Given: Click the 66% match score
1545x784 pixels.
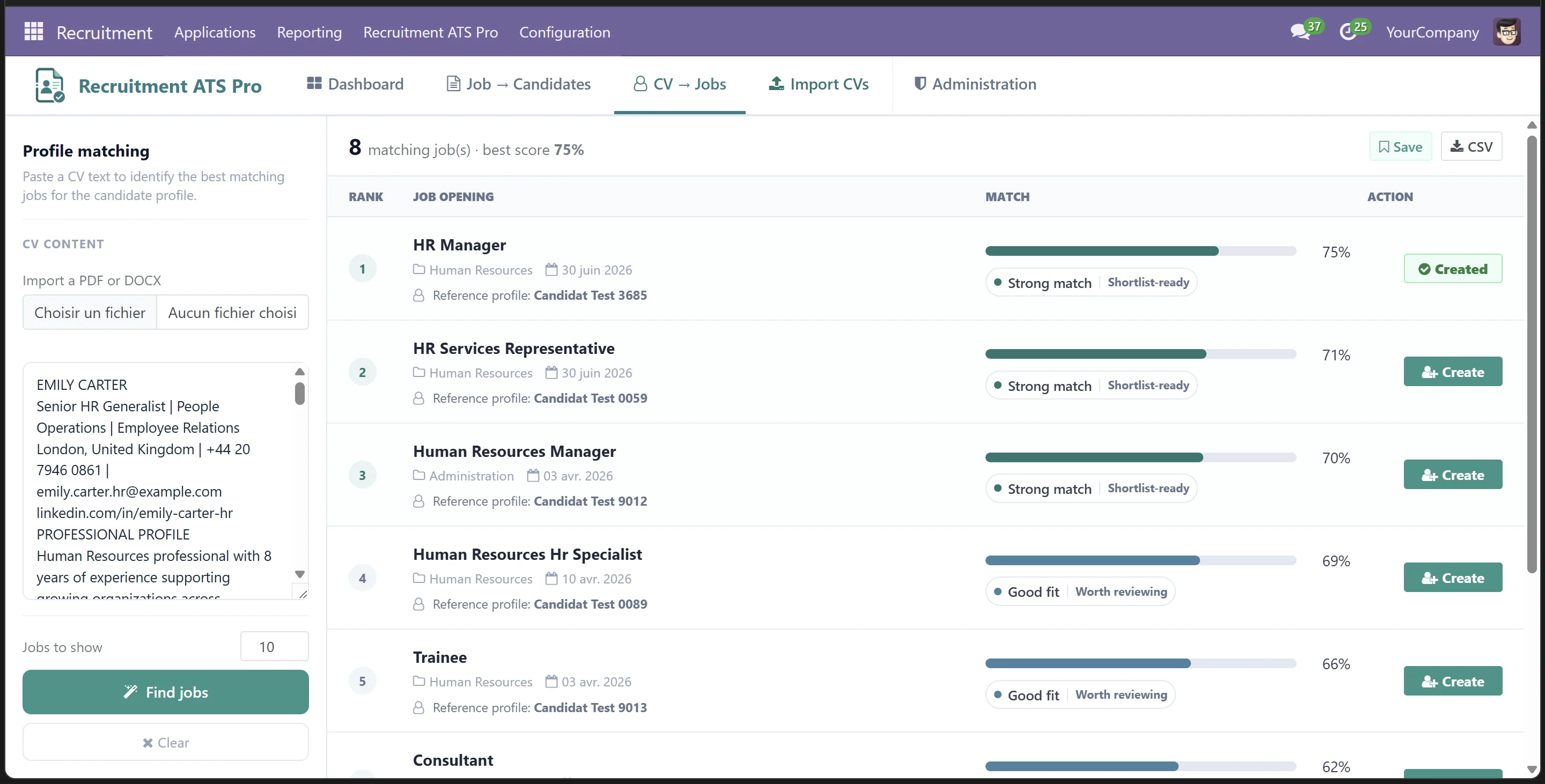Looking at the screenshot, I should tap(1336, 663).
